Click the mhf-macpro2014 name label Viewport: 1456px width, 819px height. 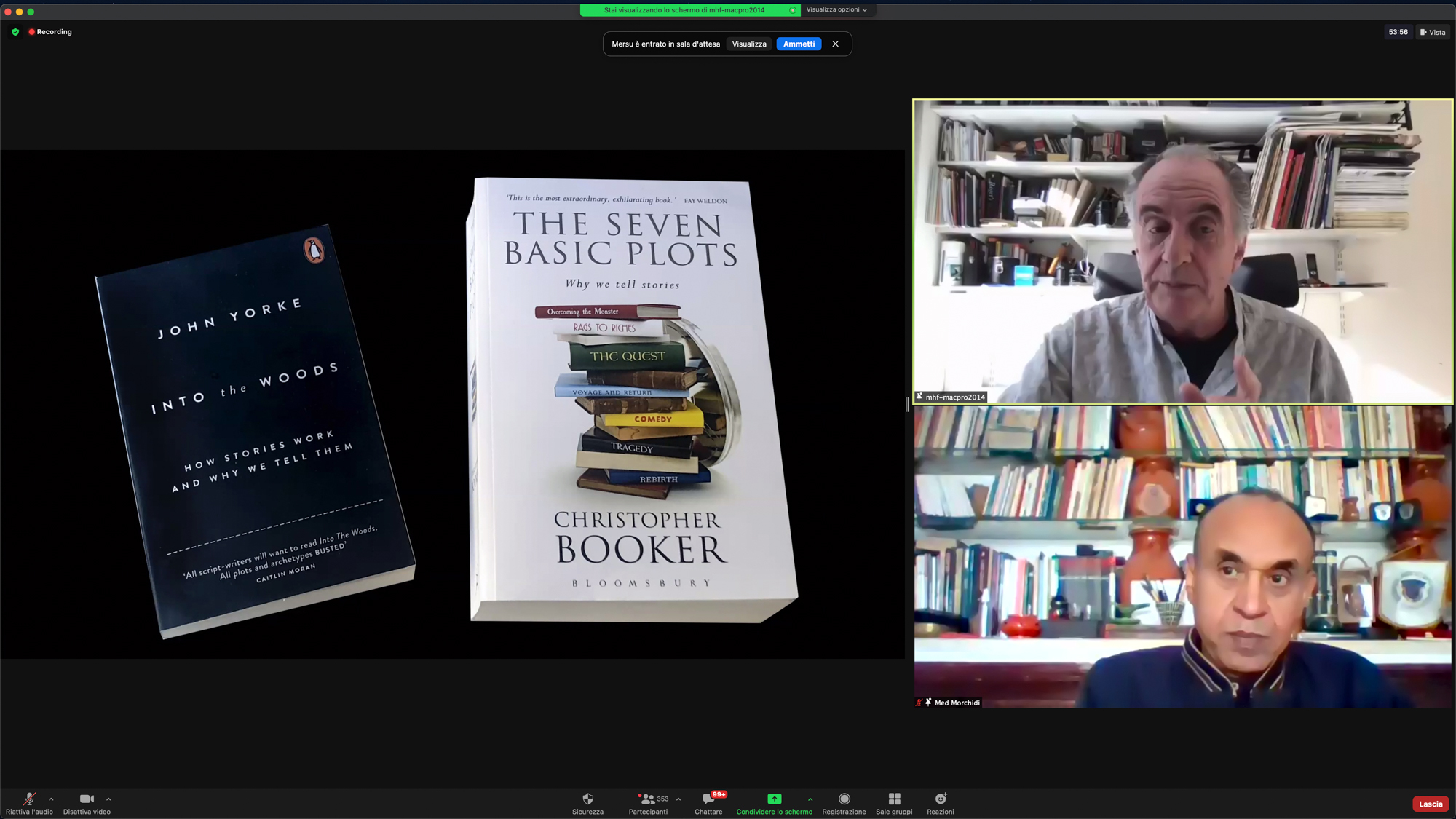[x=951, y=397]
